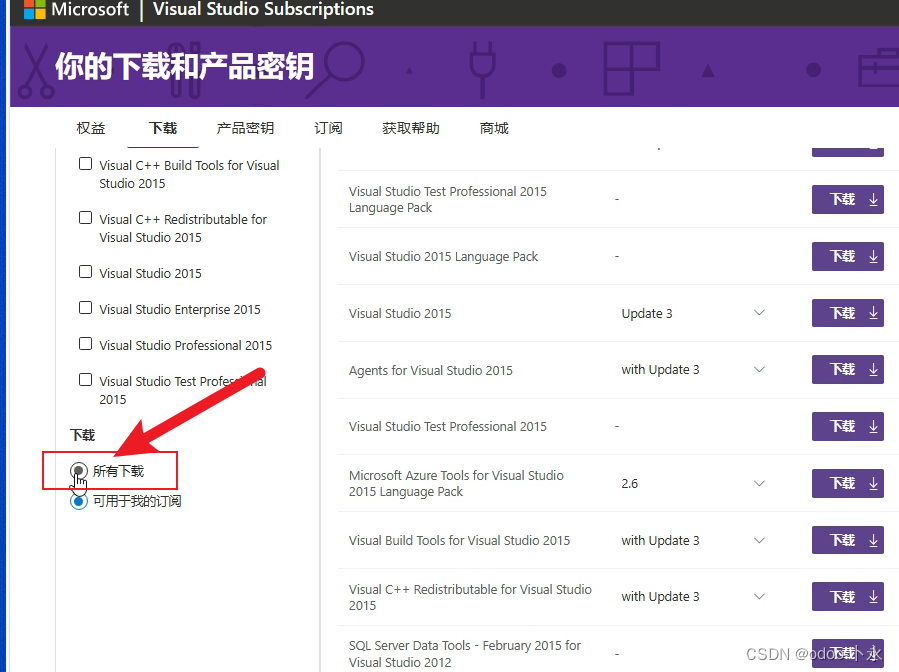Open the 获取帮助 tab
Viewport: 899px width, 672px height.
[x=411, y=128]
